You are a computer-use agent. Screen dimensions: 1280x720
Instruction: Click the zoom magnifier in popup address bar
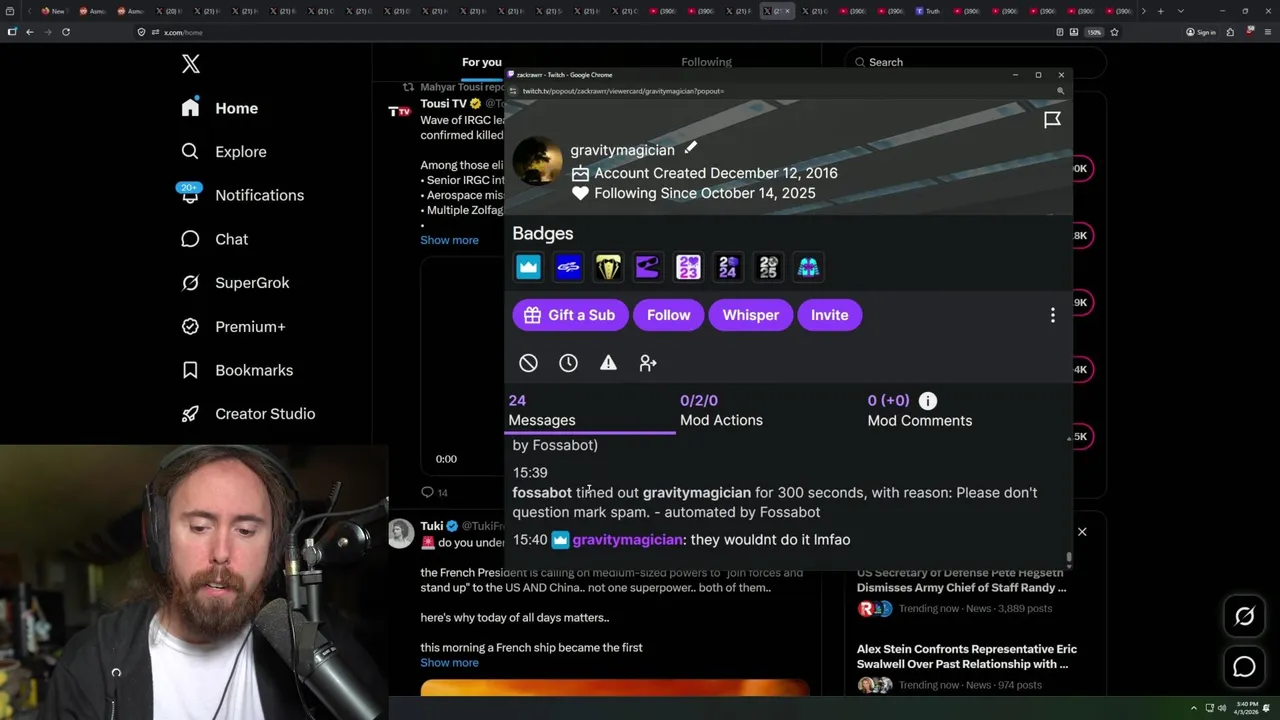click(1060, 91)
